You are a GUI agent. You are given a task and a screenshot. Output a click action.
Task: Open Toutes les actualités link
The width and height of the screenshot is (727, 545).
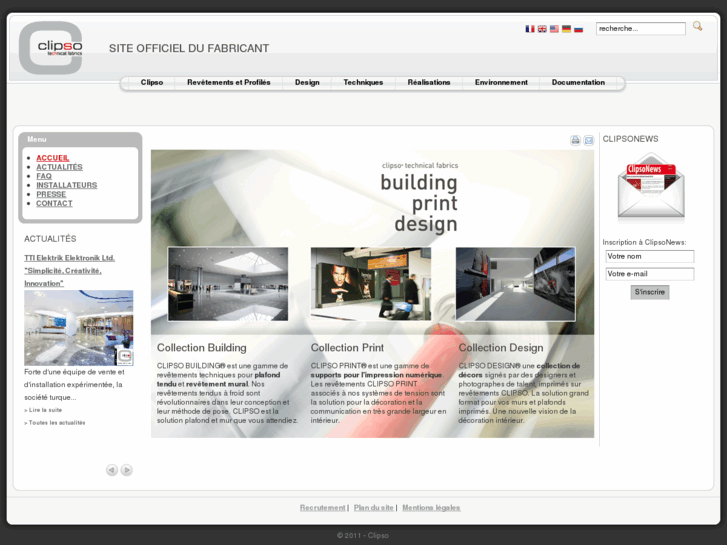tap(55, 423)
